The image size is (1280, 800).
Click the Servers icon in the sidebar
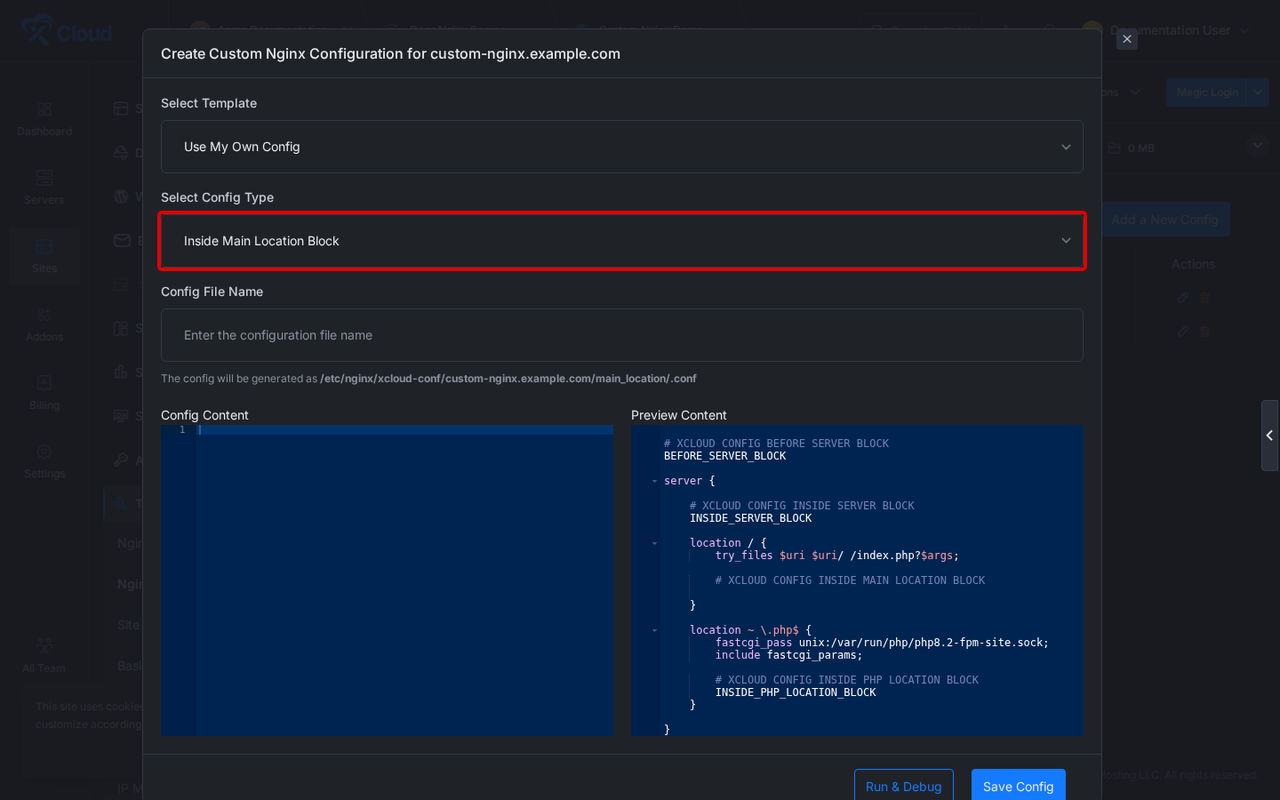[44, 177]
